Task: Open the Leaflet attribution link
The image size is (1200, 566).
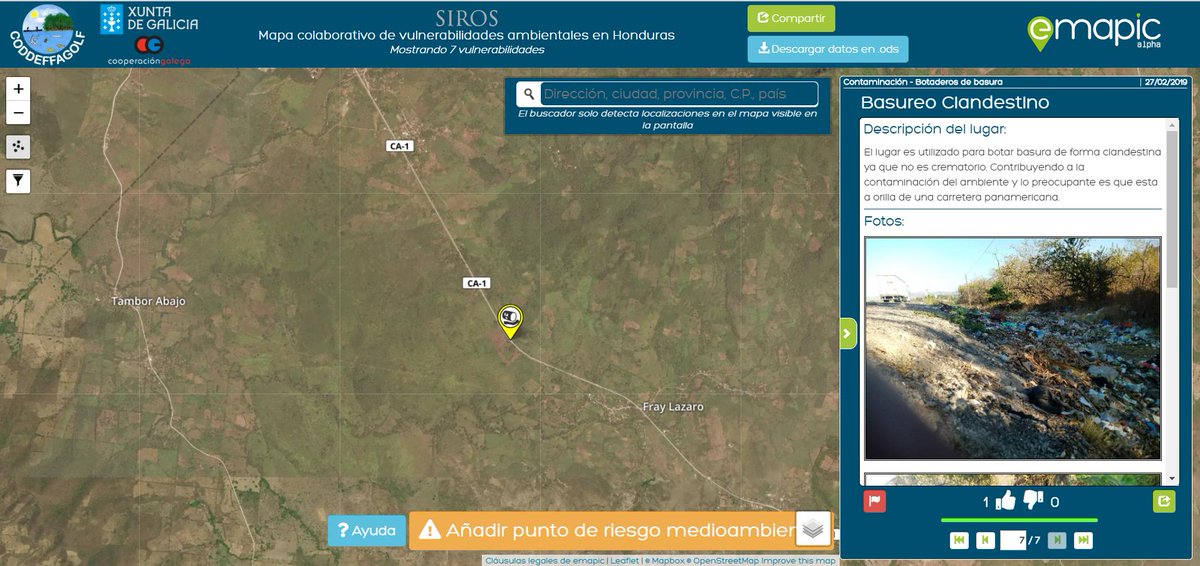Action: point(626,560)
